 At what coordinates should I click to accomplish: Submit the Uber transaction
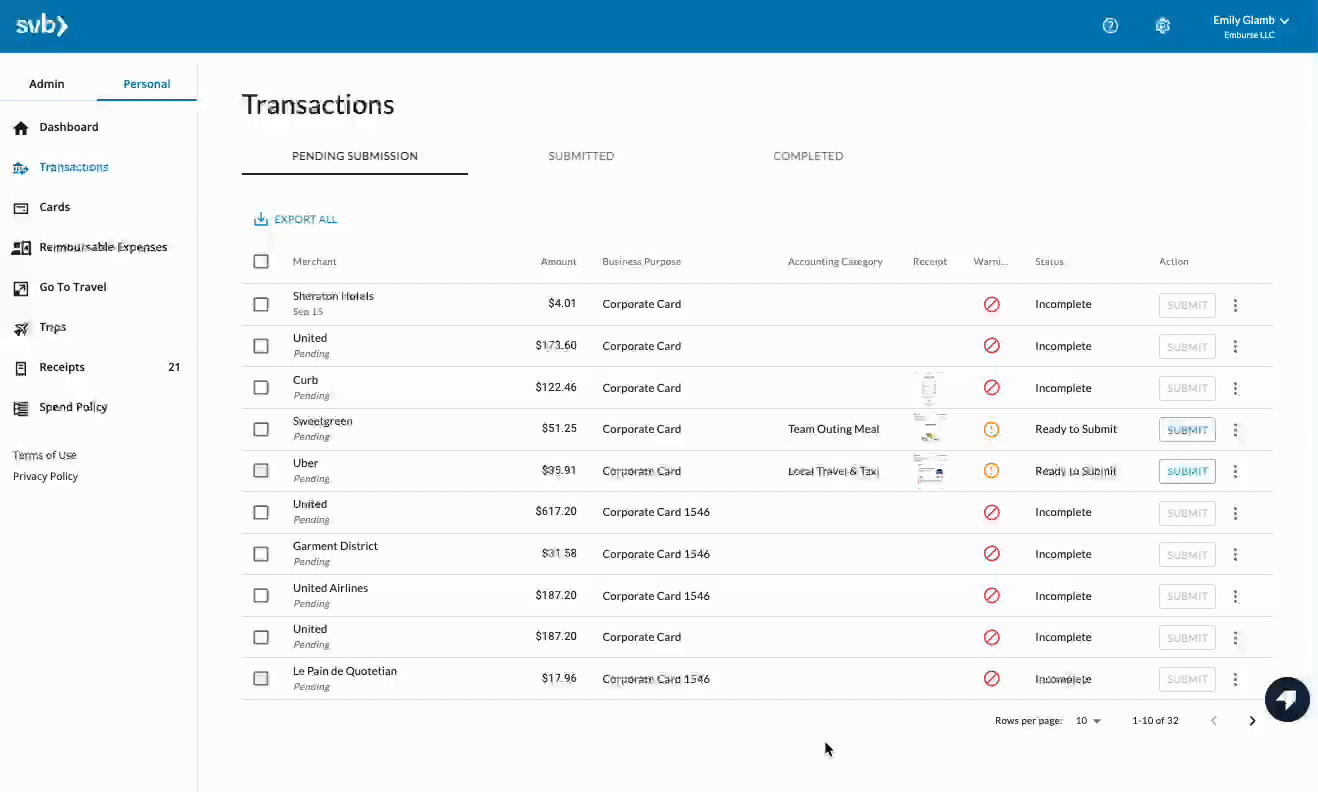click(1187, 471)
